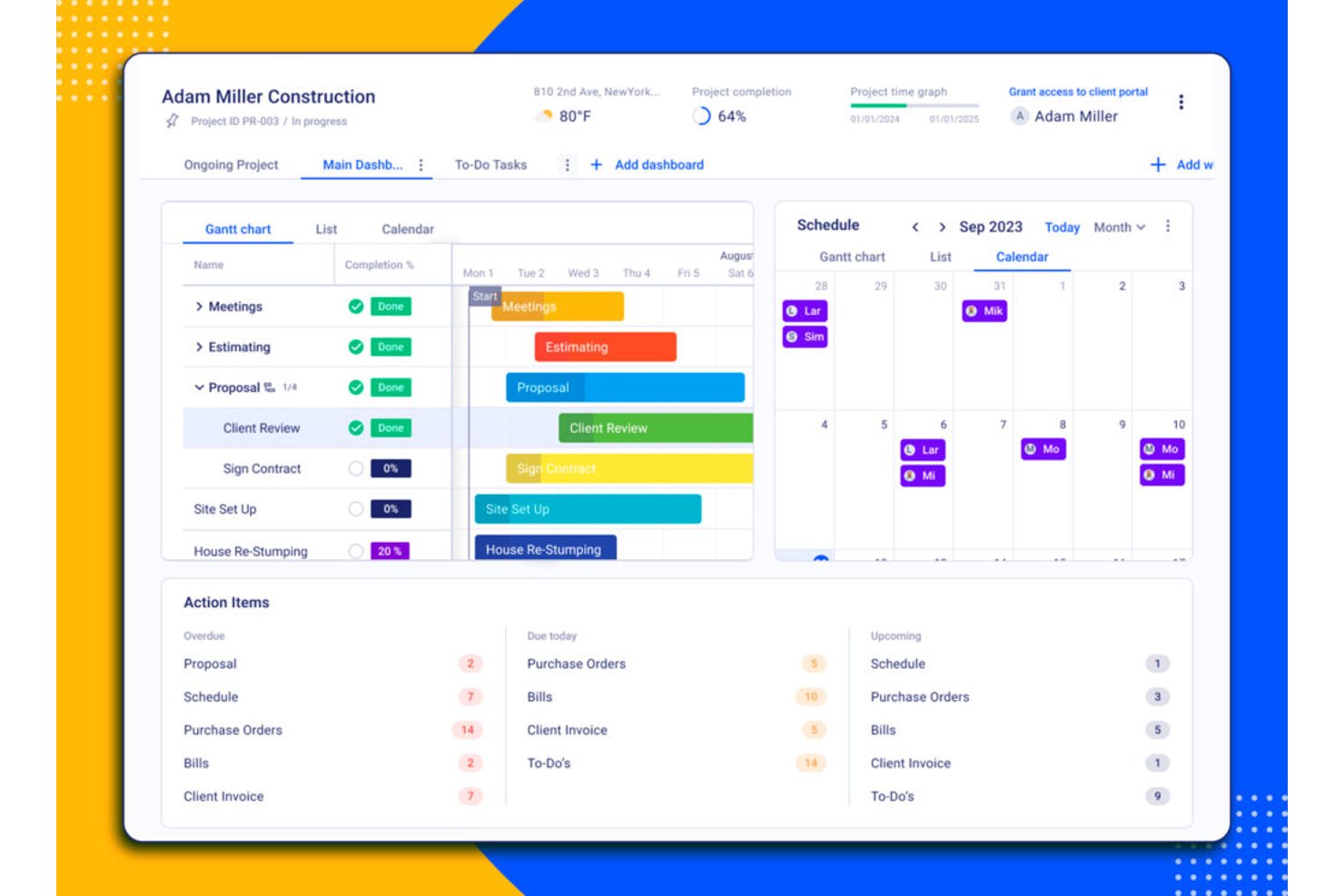1344x896 pixels.
Task: Open the Mo event on the 8th
Action: (x=1043, y=449)
